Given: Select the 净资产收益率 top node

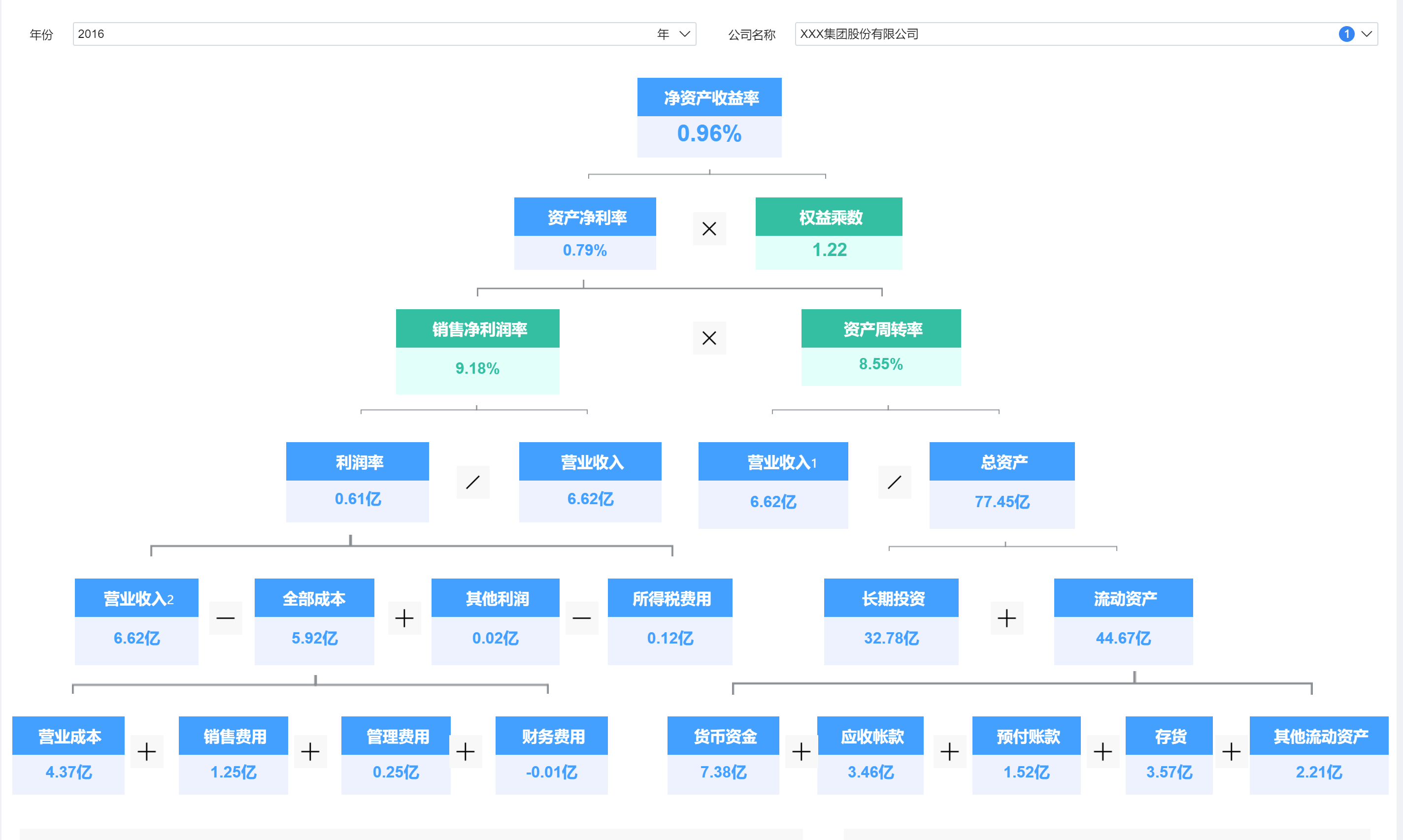Looking at the screenshot, I should click(x=709, y=117).
